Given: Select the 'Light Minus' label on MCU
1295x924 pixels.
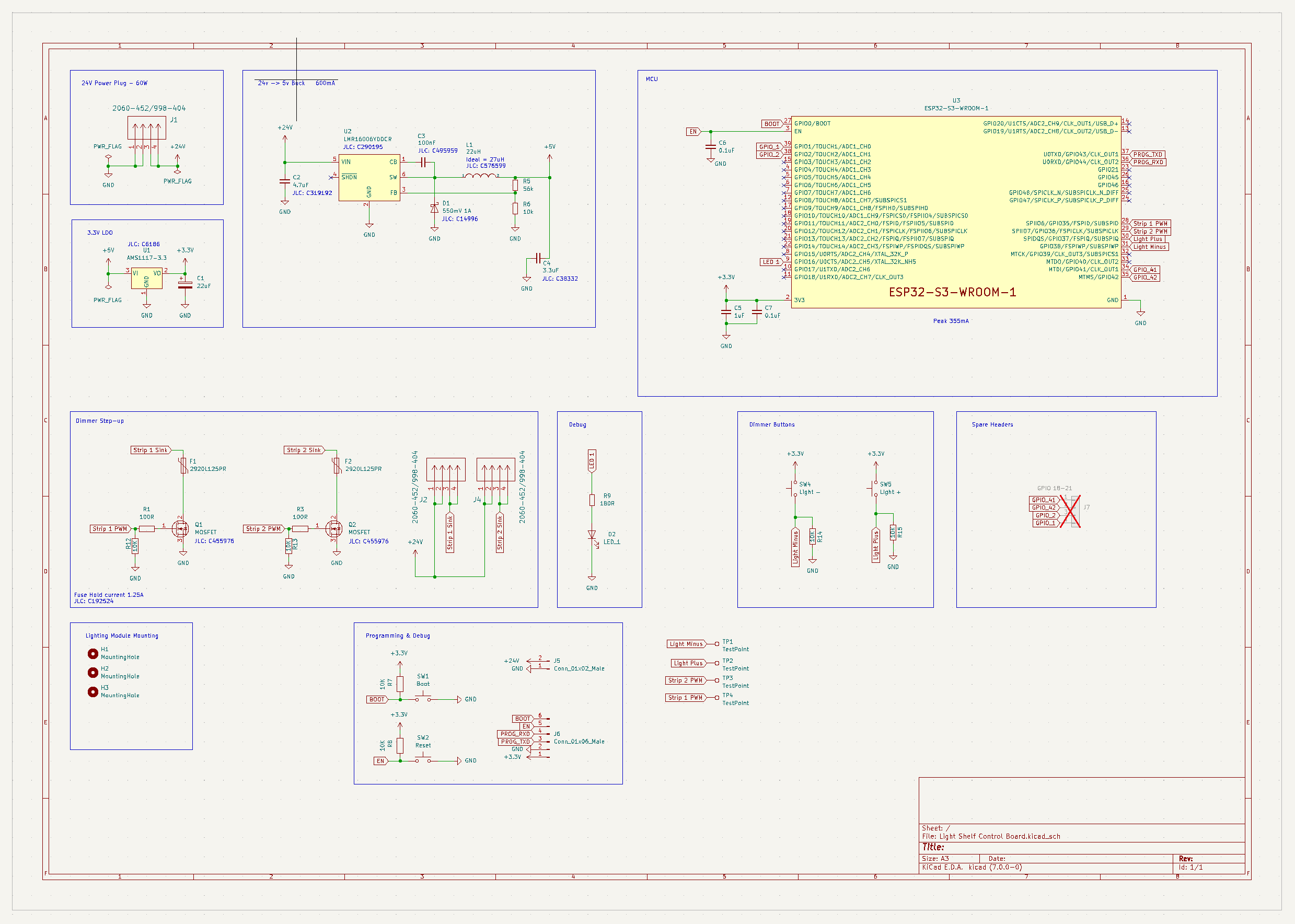Looking at the screenshot, I should (x=1149, y=246).
